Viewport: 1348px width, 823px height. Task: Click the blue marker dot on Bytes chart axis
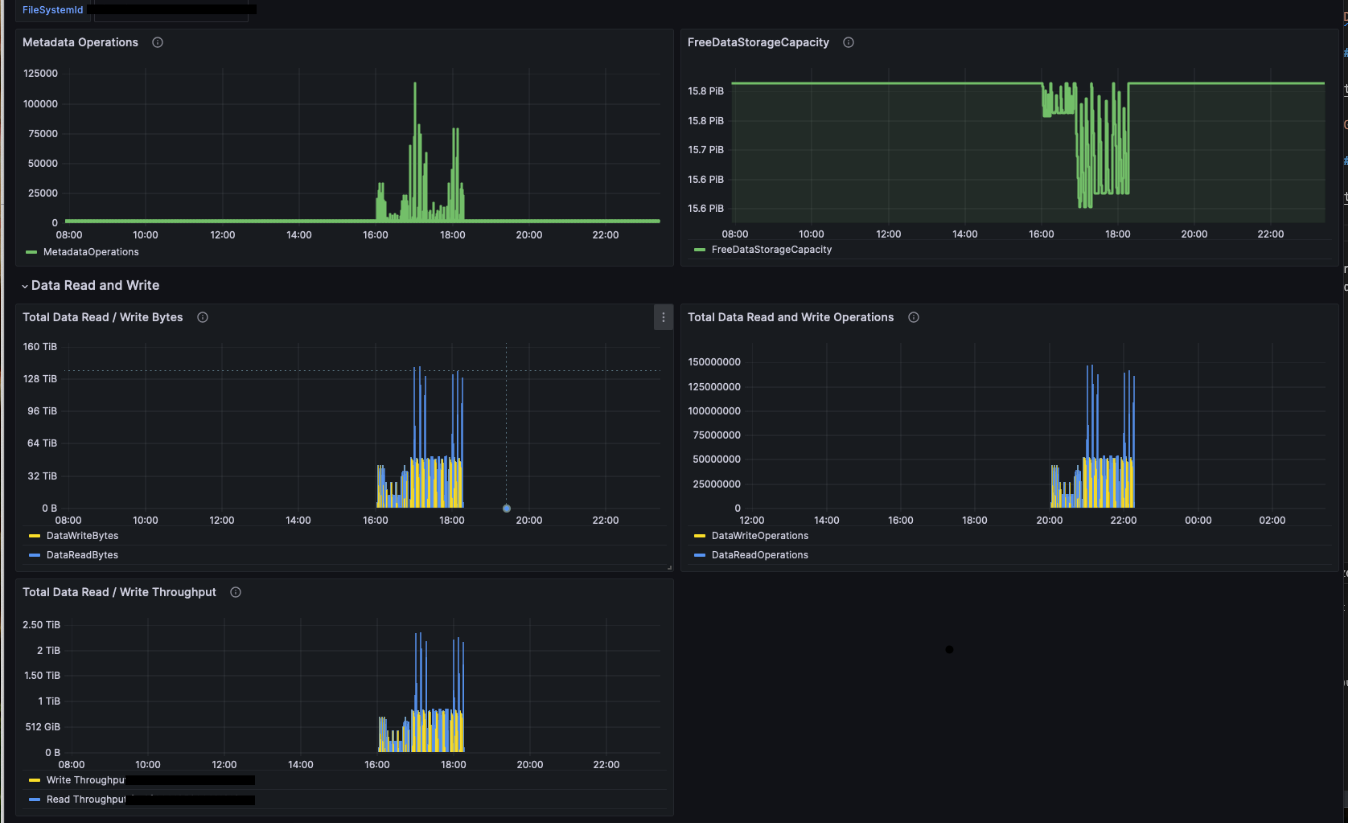[506, 509]
